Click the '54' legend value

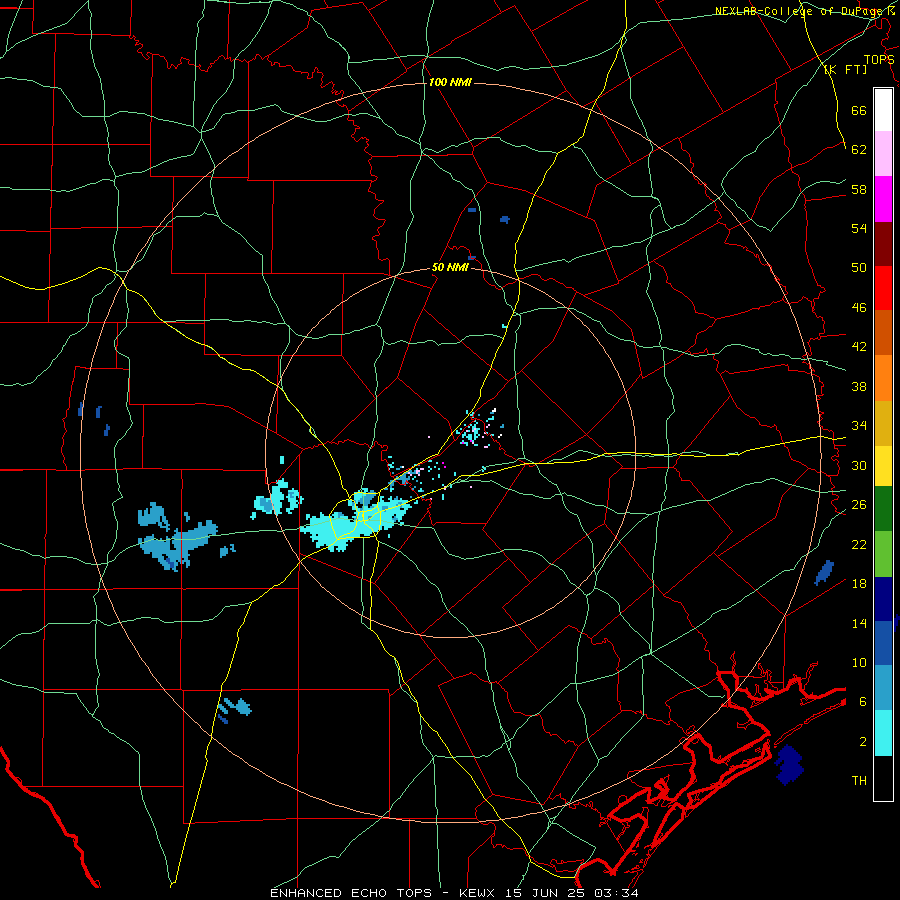coord(859,228)
